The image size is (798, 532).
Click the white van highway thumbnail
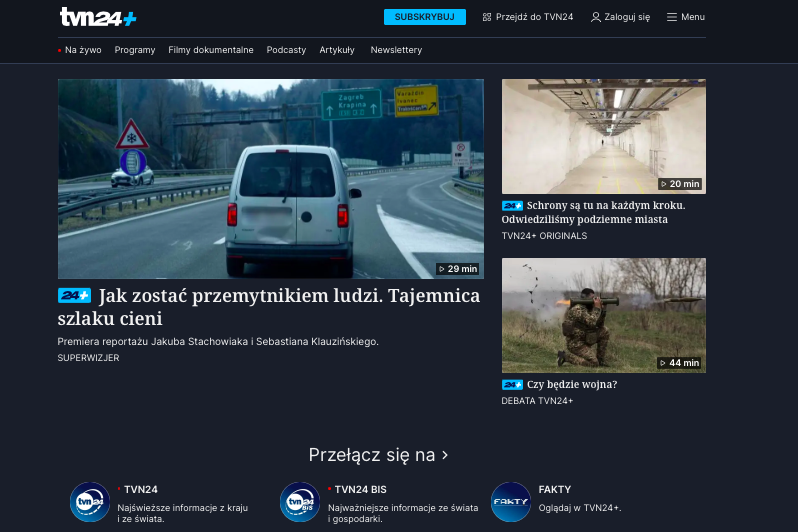[x=270, y=178]
